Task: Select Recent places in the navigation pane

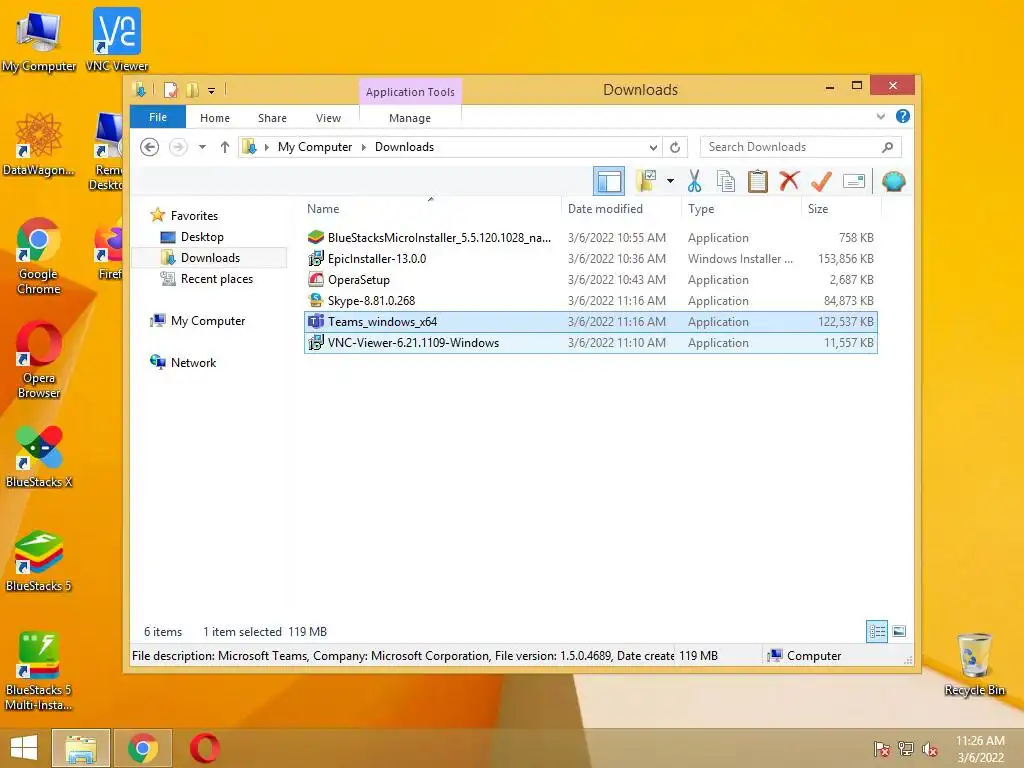Action: [x=217, y=279]
